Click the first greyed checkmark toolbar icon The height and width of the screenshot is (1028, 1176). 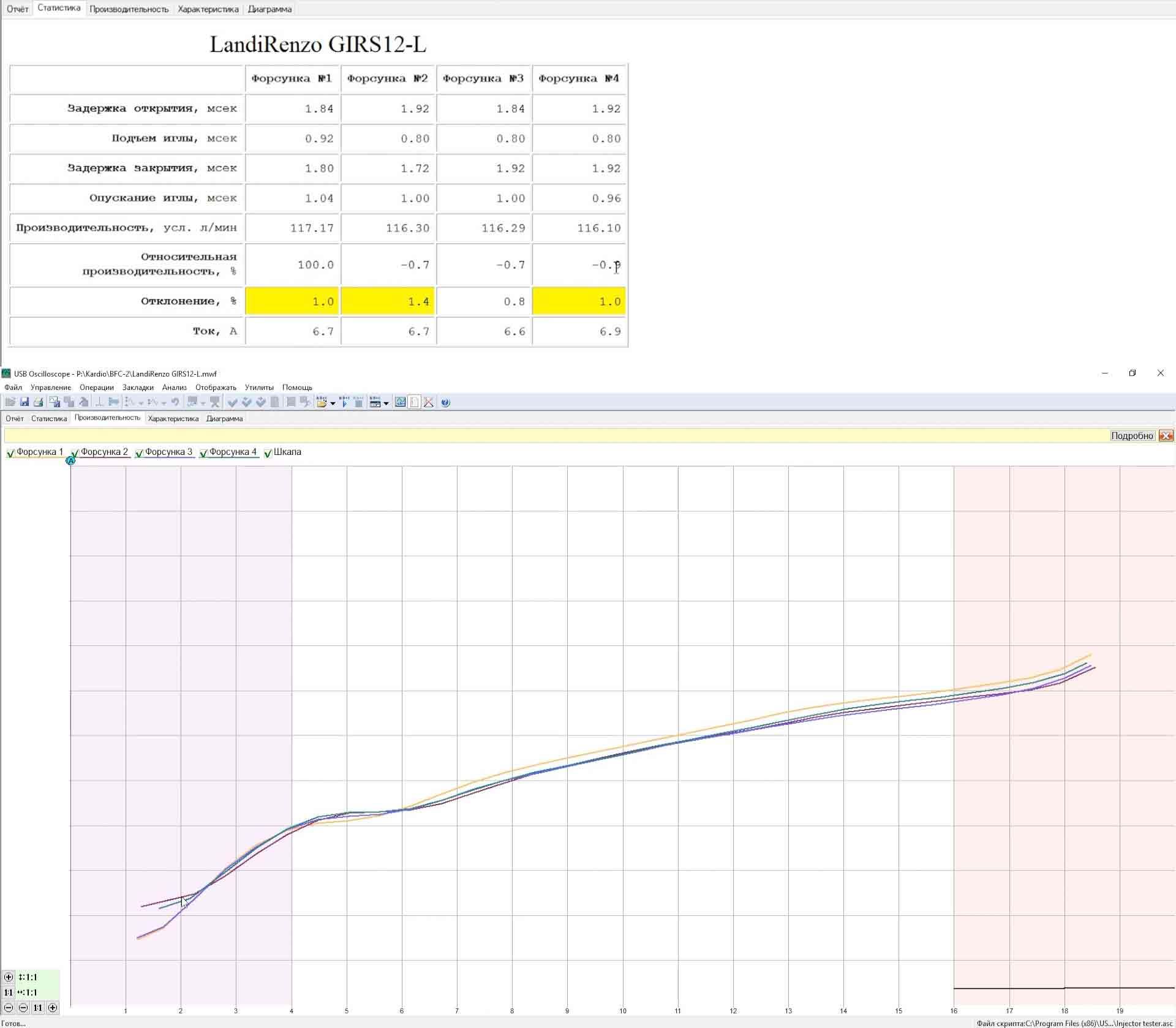pyautogui.click(x=232, y=402)
